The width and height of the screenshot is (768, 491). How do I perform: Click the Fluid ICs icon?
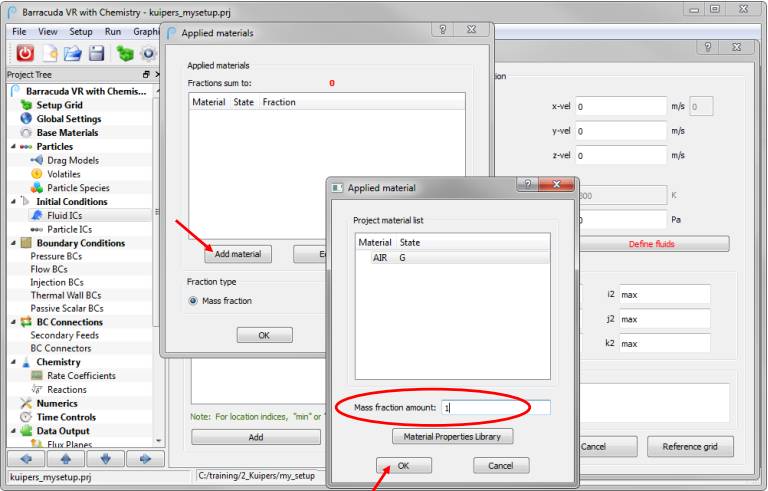pos(36,215)
